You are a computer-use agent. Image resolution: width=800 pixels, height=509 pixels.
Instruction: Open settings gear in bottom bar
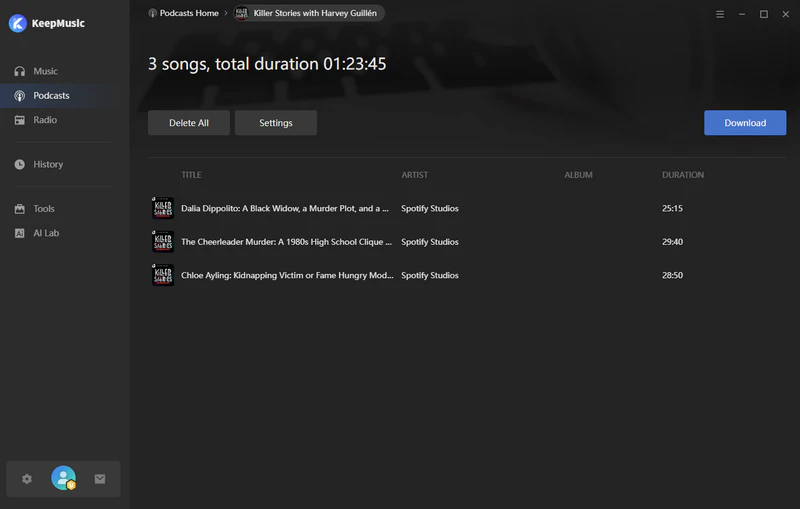click(x=27, y=479)
